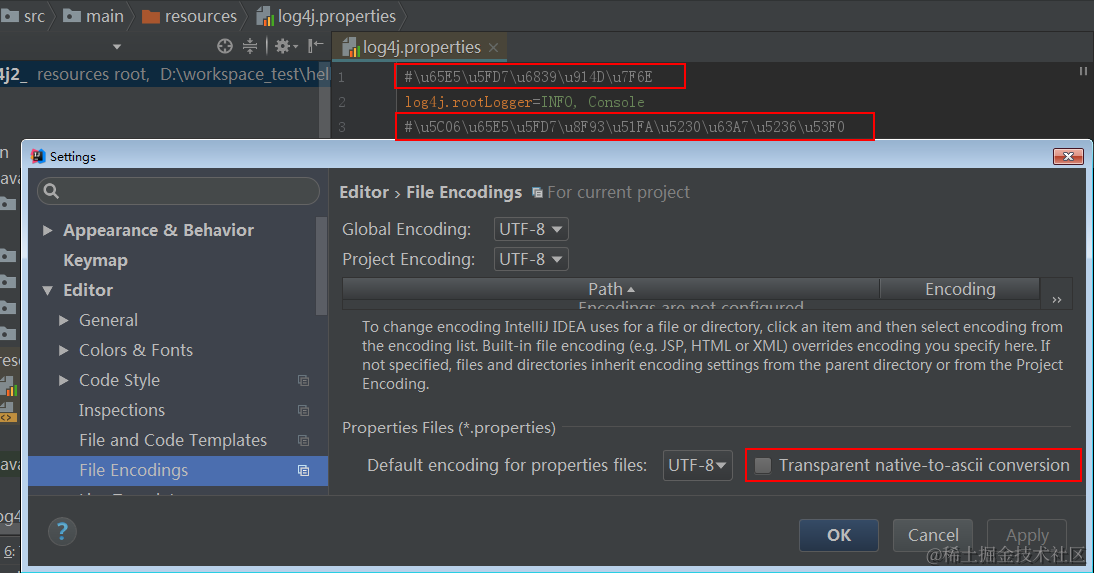Click the scroll-from-source target icon
1094x573 pixels.
(225, 46)
